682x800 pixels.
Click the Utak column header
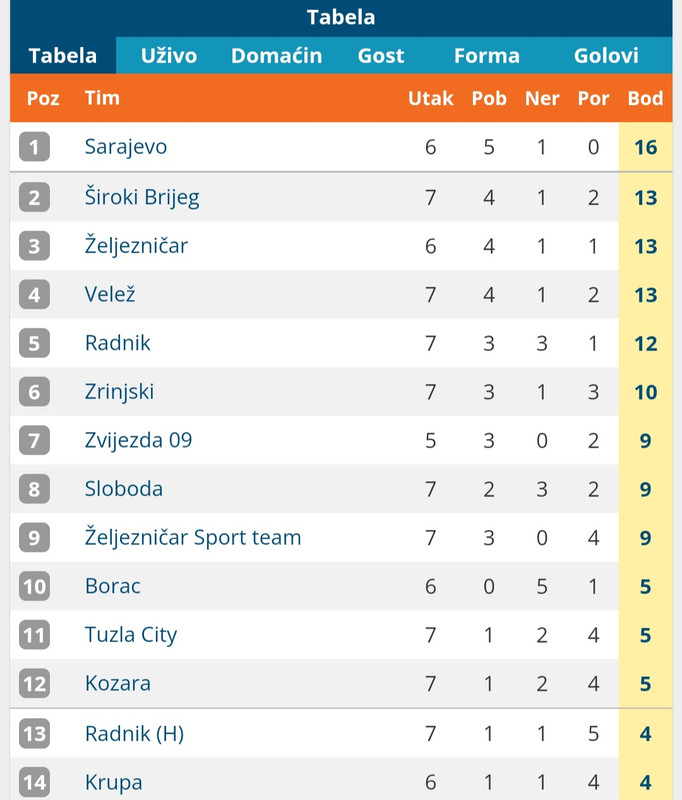[x=431, y=98]
